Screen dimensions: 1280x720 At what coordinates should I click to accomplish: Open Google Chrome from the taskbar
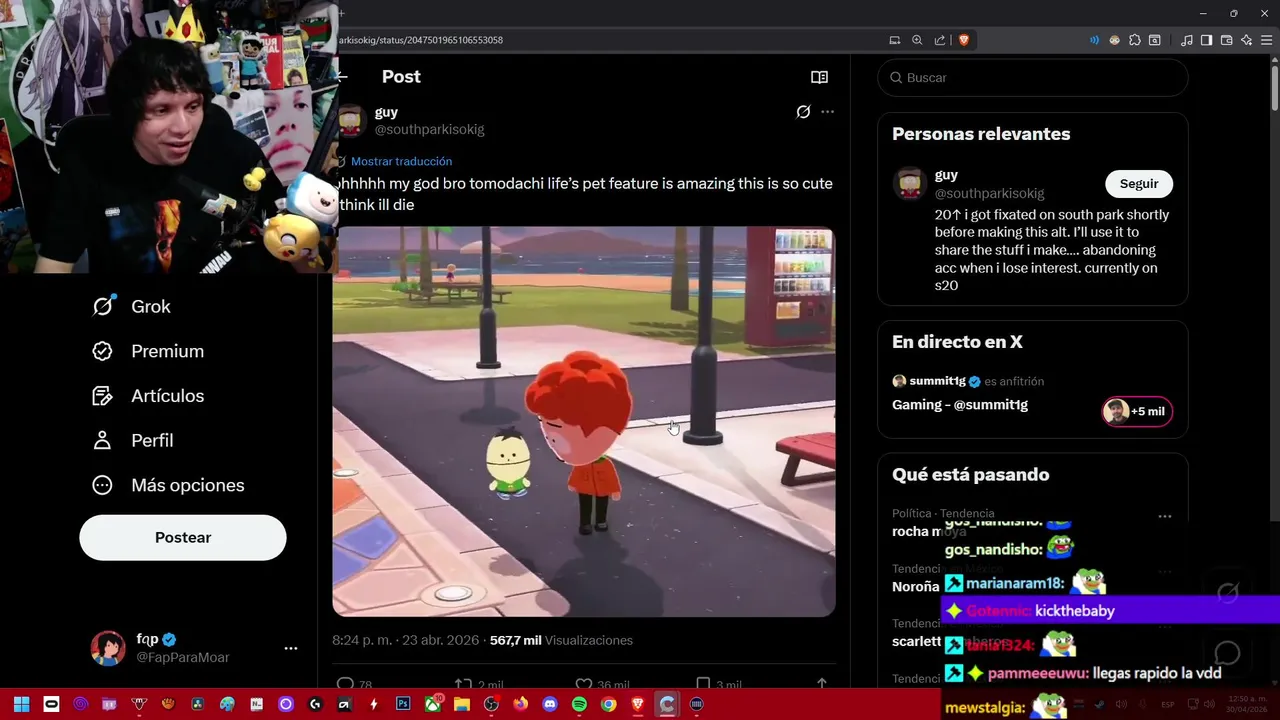pyautogui.click(x=608, y=704)
